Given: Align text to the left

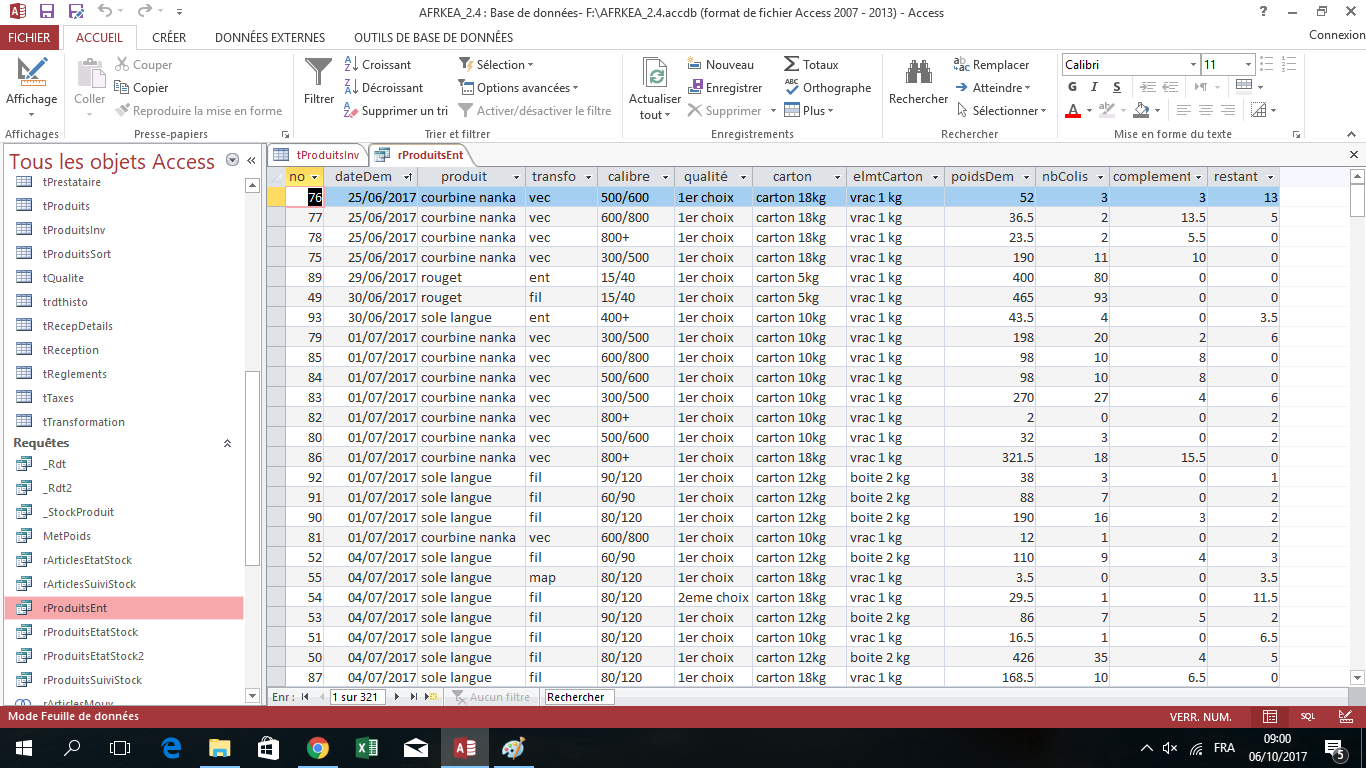Looking at the screenshot, I should (1184, 110).
